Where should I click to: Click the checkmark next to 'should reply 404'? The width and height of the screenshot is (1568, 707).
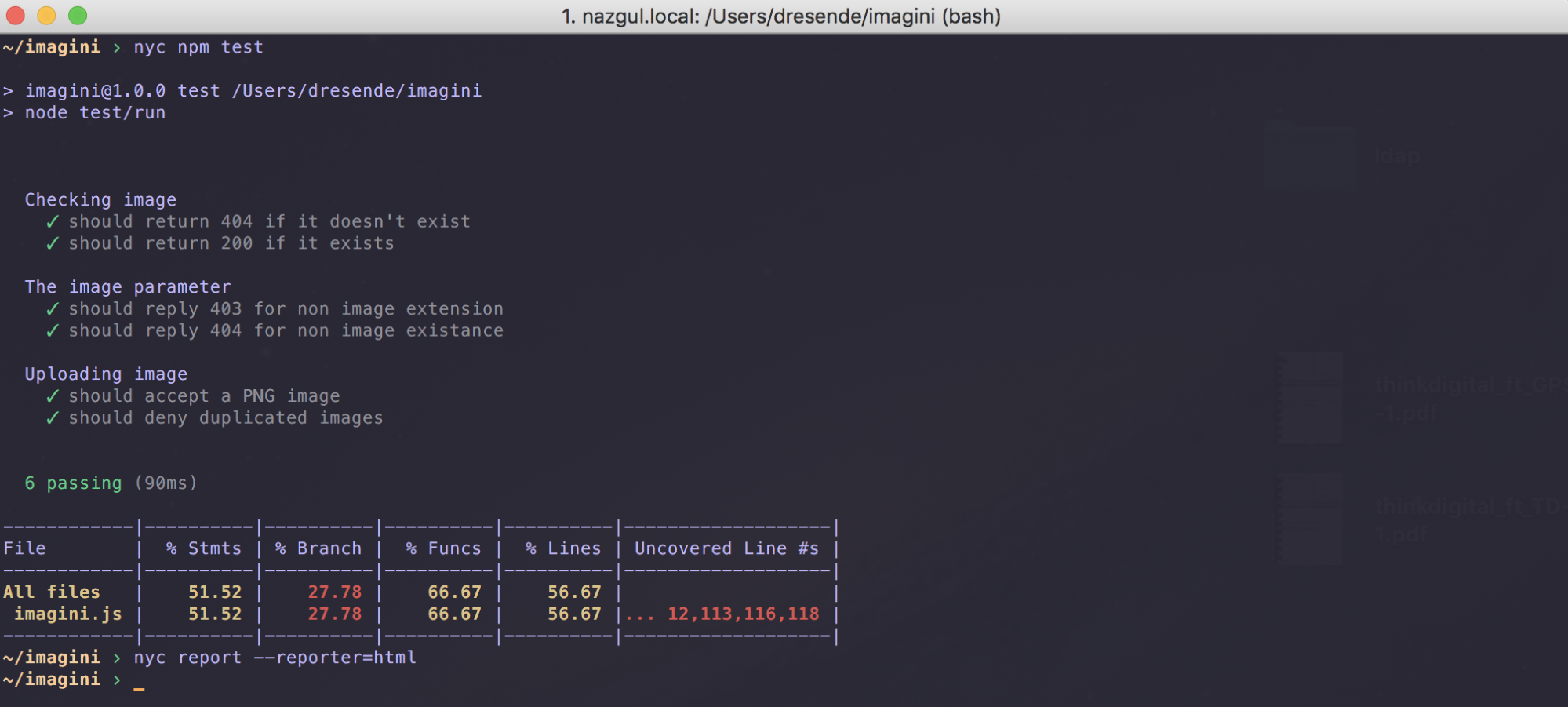coord(53,331)
